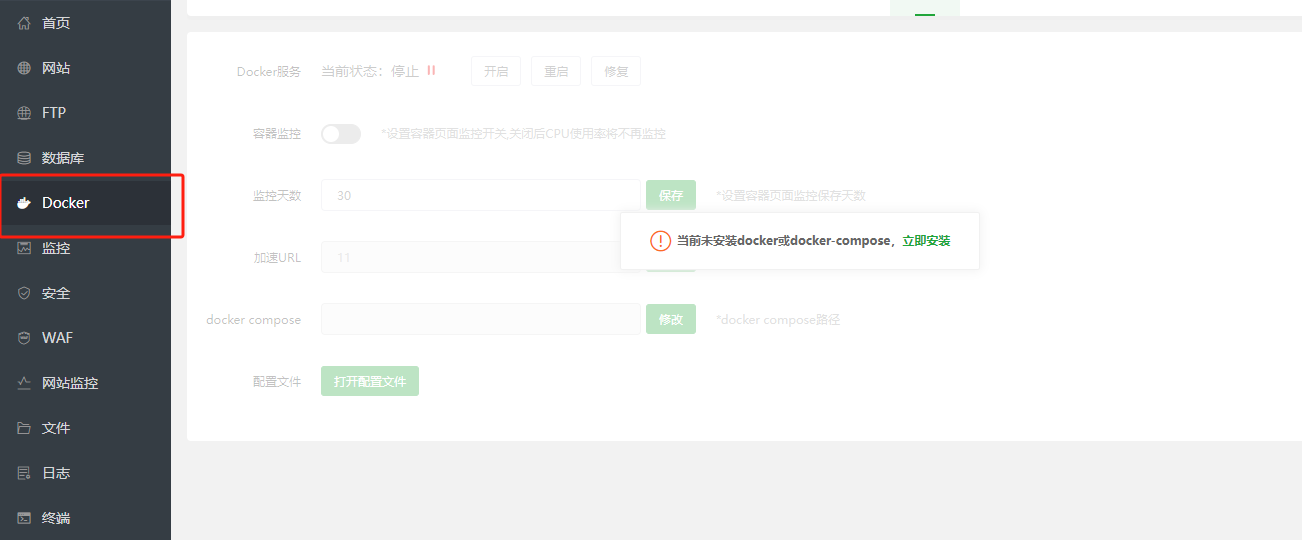
Task: Click the 开启 button for Docker service
Action: click(x=496, y=71)
